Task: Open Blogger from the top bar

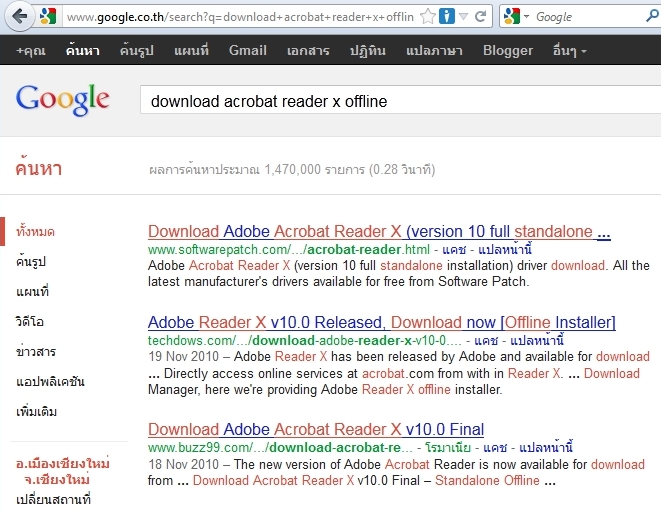Action: click(508, 51)
